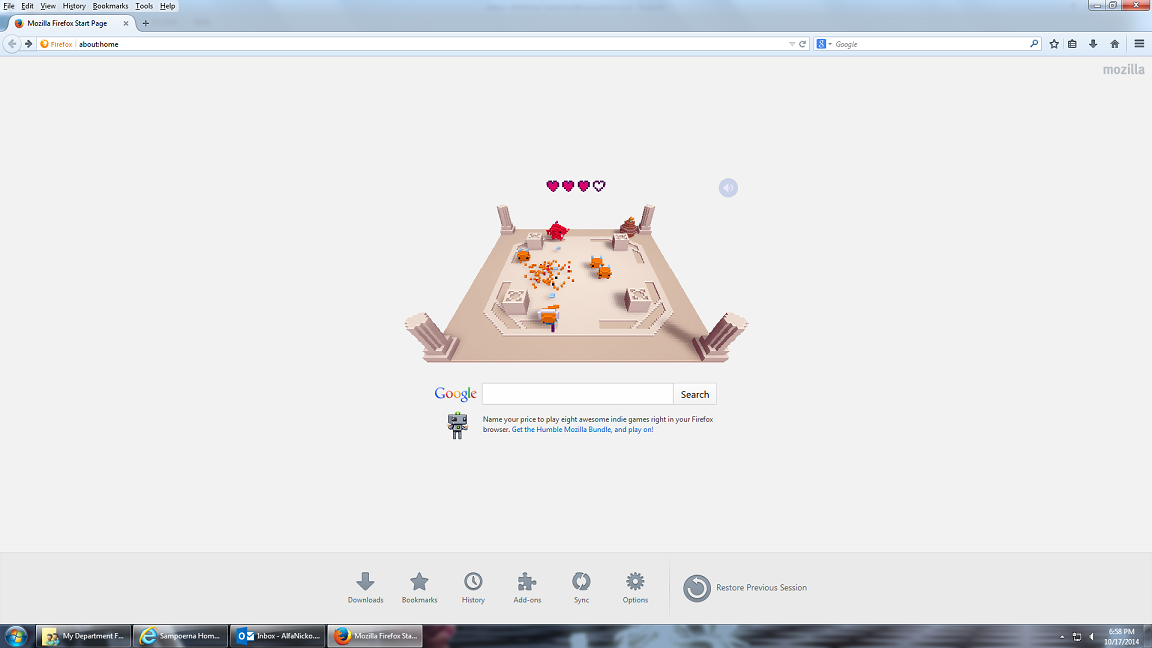Focus the Google search box on page

coord(577,395)
